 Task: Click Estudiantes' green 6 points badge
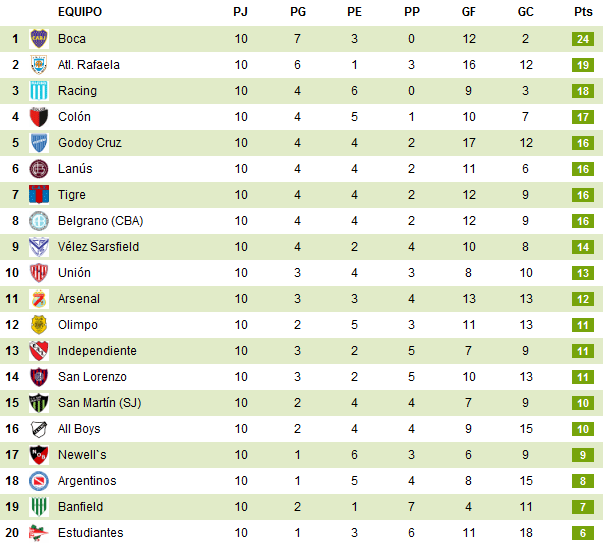(583, 533)
